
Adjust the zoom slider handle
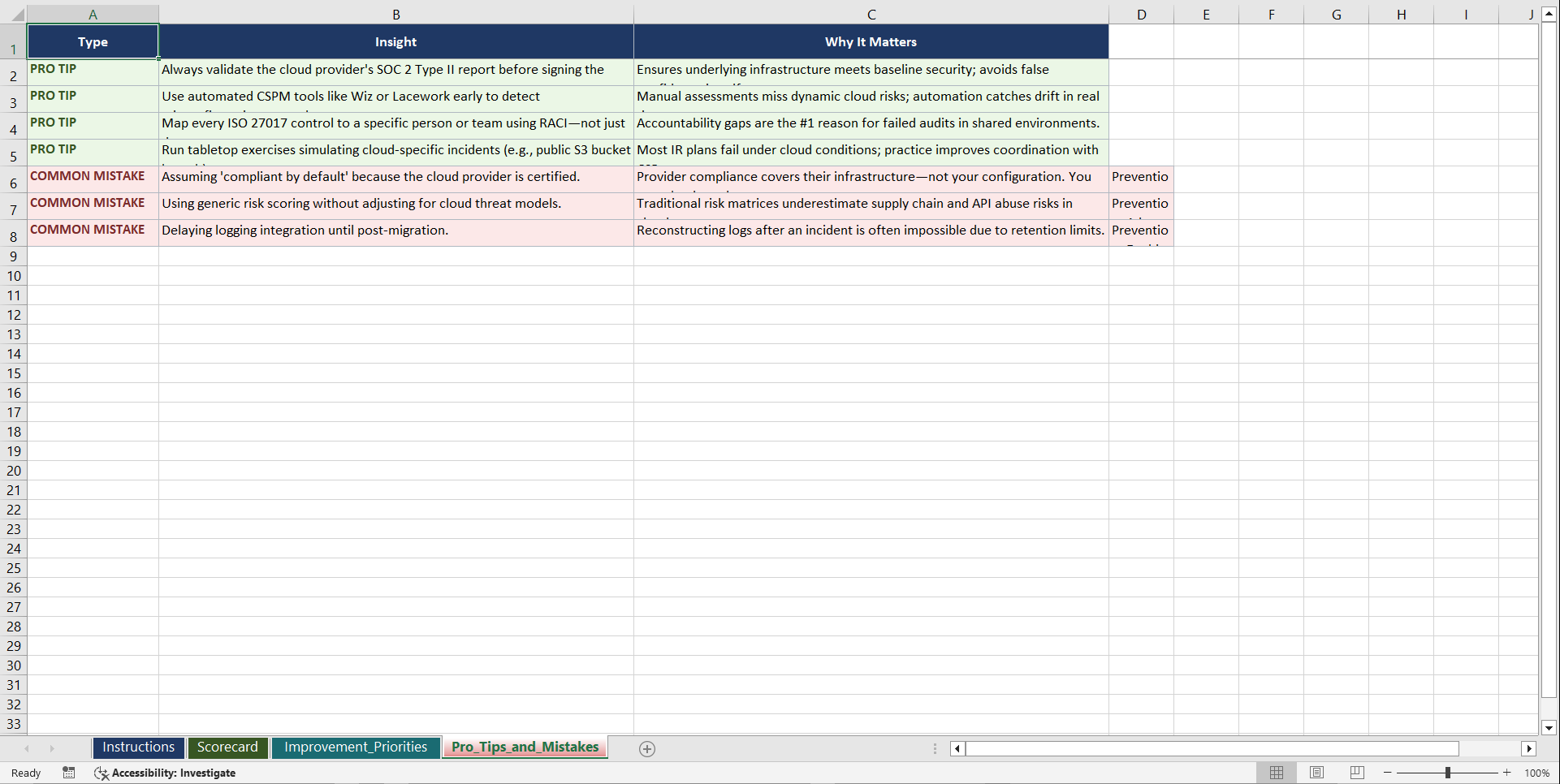pos(1448,773)
